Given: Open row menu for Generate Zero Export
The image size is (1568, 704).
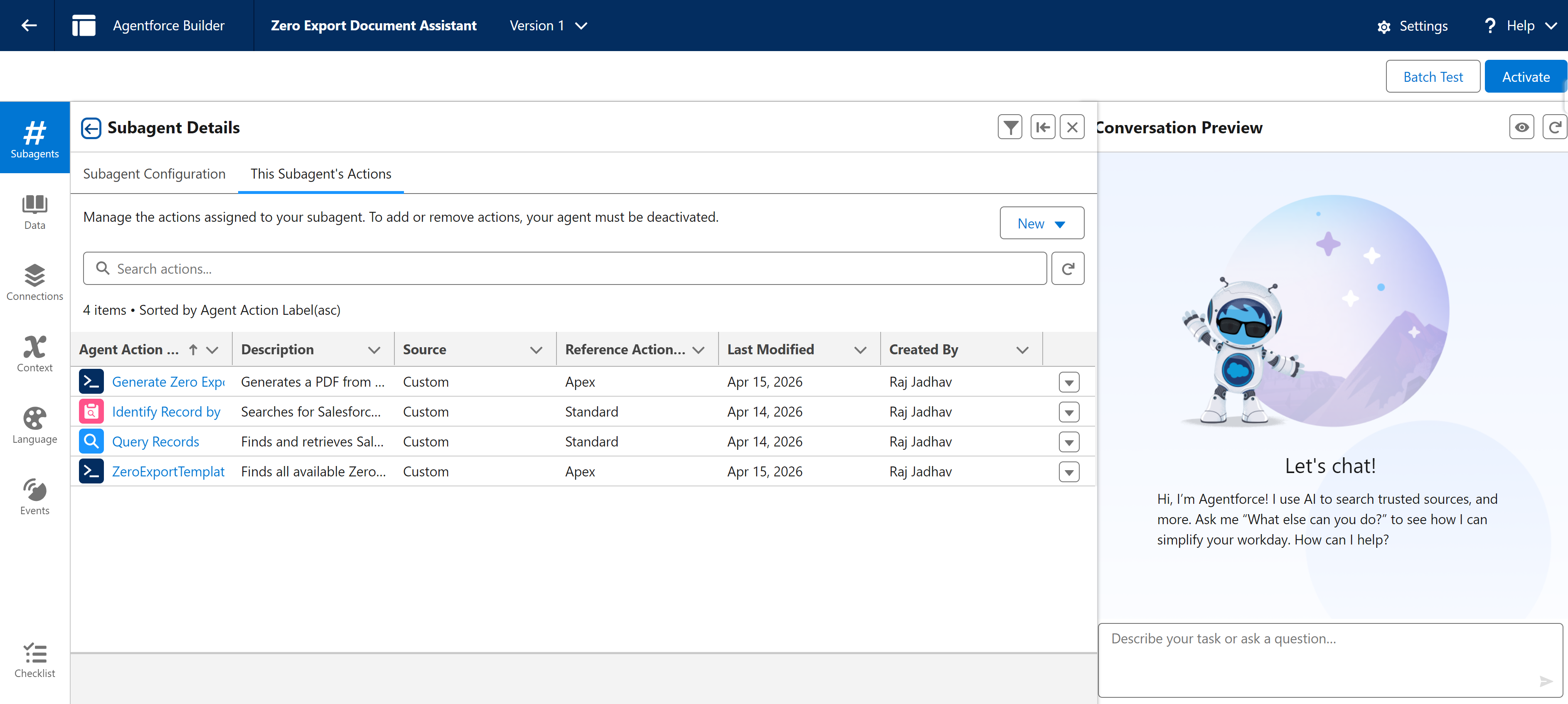Looking at the screenshot, I should tap(1069, 382).
